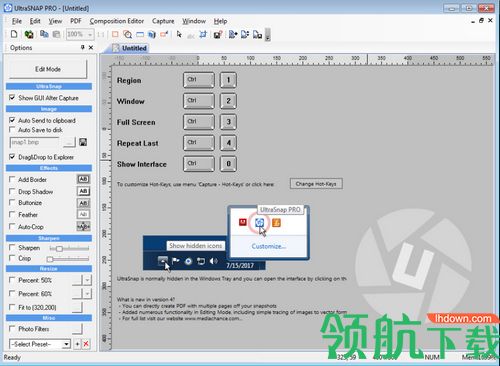Toggle Drag&Drop to Explorer checkbox
This screenshot has height=366, width=500.
12,156
